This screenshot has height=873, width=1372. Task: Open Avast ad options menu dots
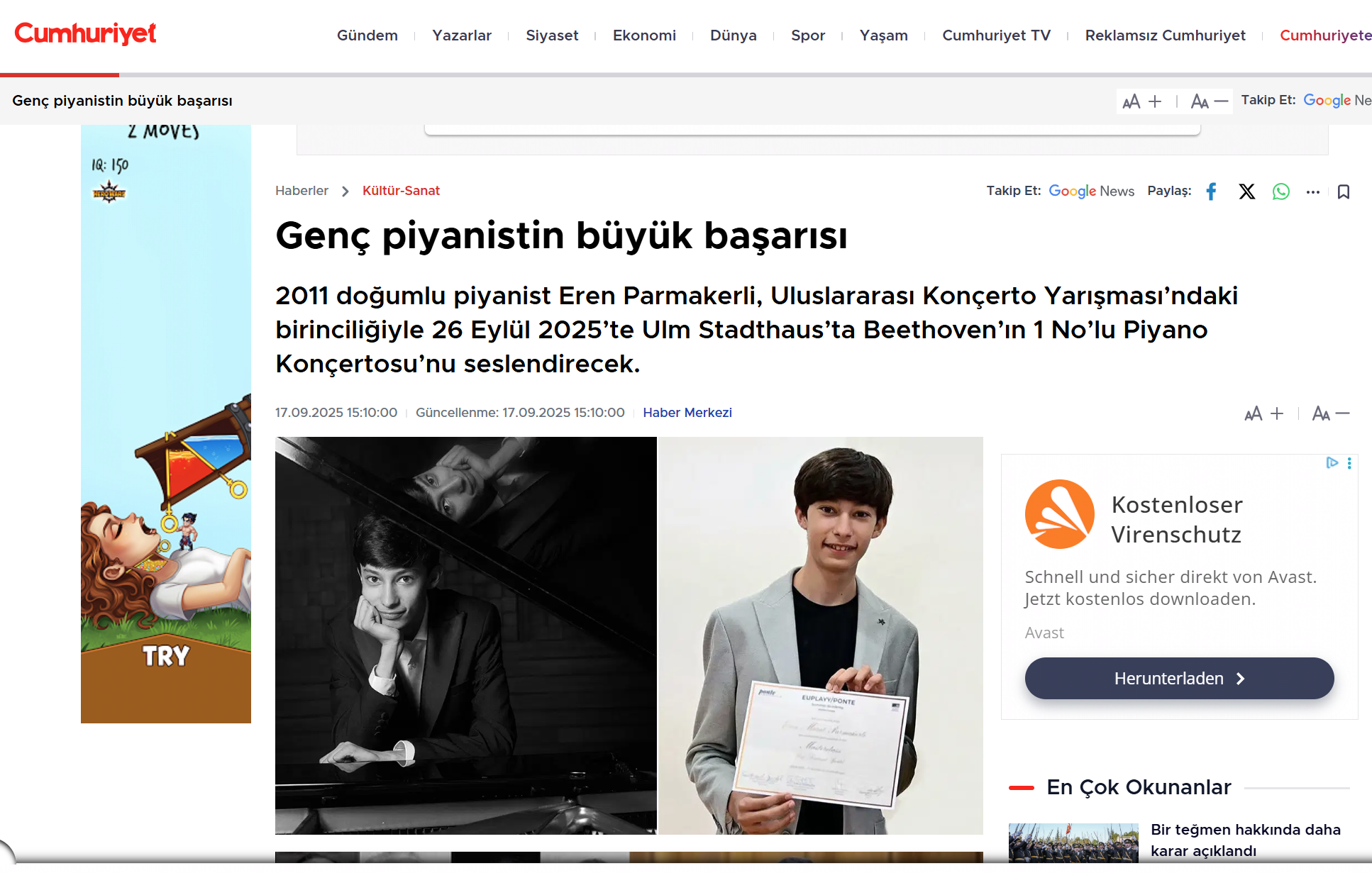1349,463
